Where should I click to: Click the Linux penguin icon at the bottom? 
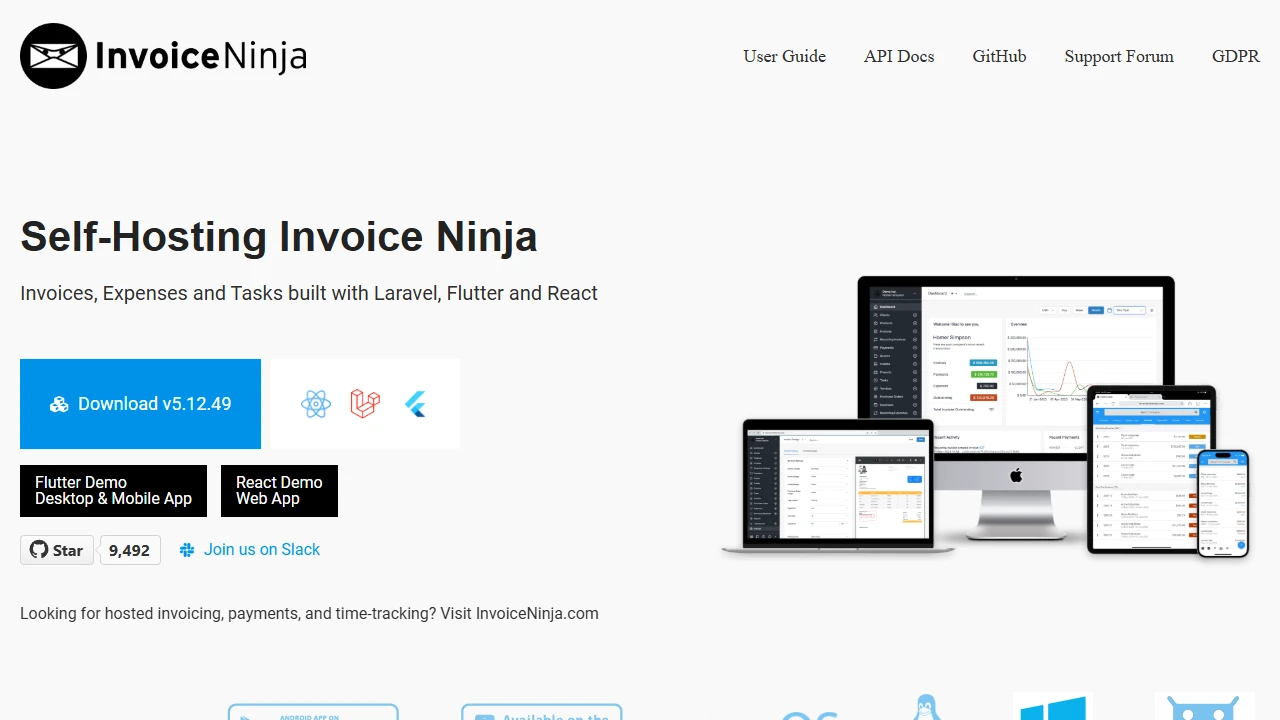point(927,712)
